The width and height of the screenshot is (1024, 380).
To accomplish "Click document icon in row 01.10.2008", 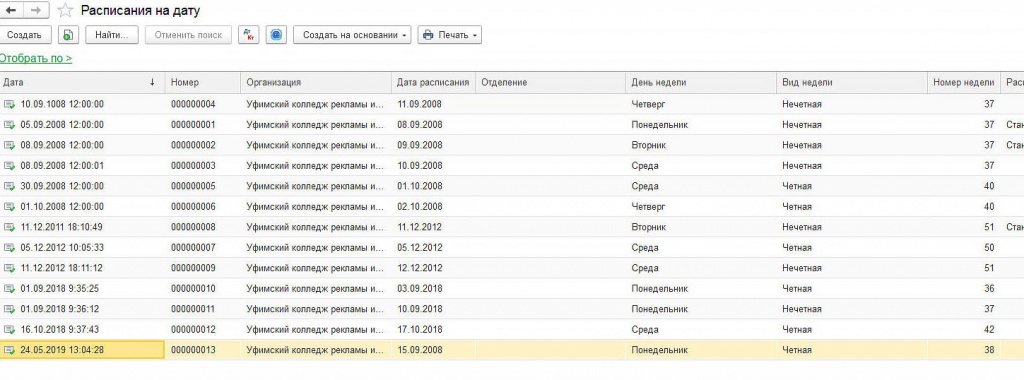I will click(9, 206).
